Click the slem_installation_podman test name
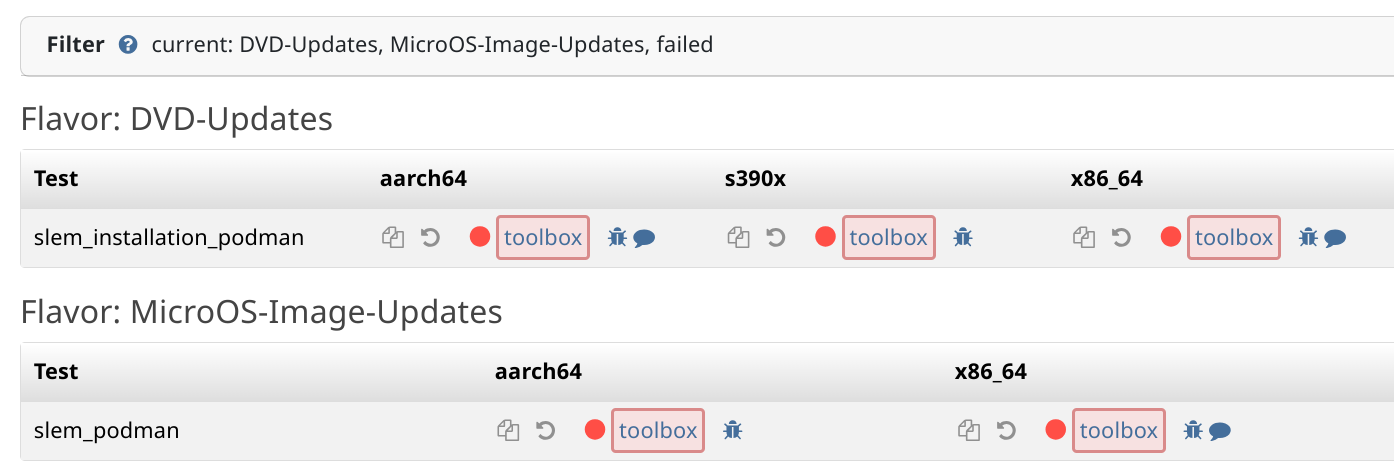This screenshot has width=1394, height=476. click(169, 238)
